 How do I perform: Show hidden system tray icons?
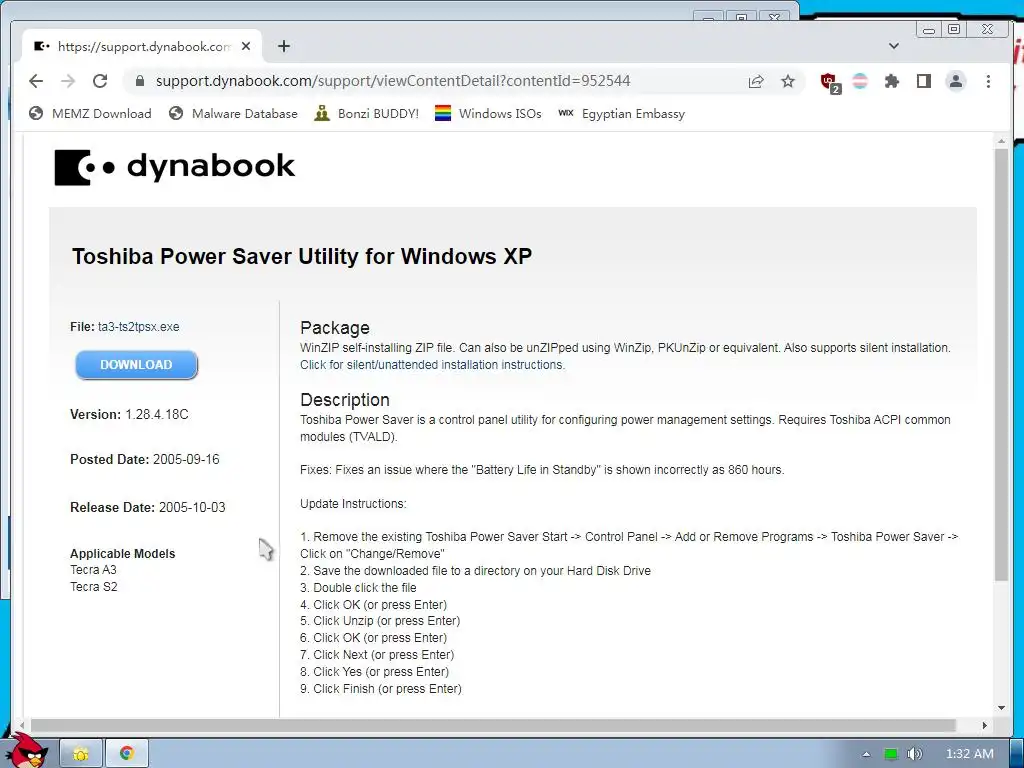click(x=867, y=754)
